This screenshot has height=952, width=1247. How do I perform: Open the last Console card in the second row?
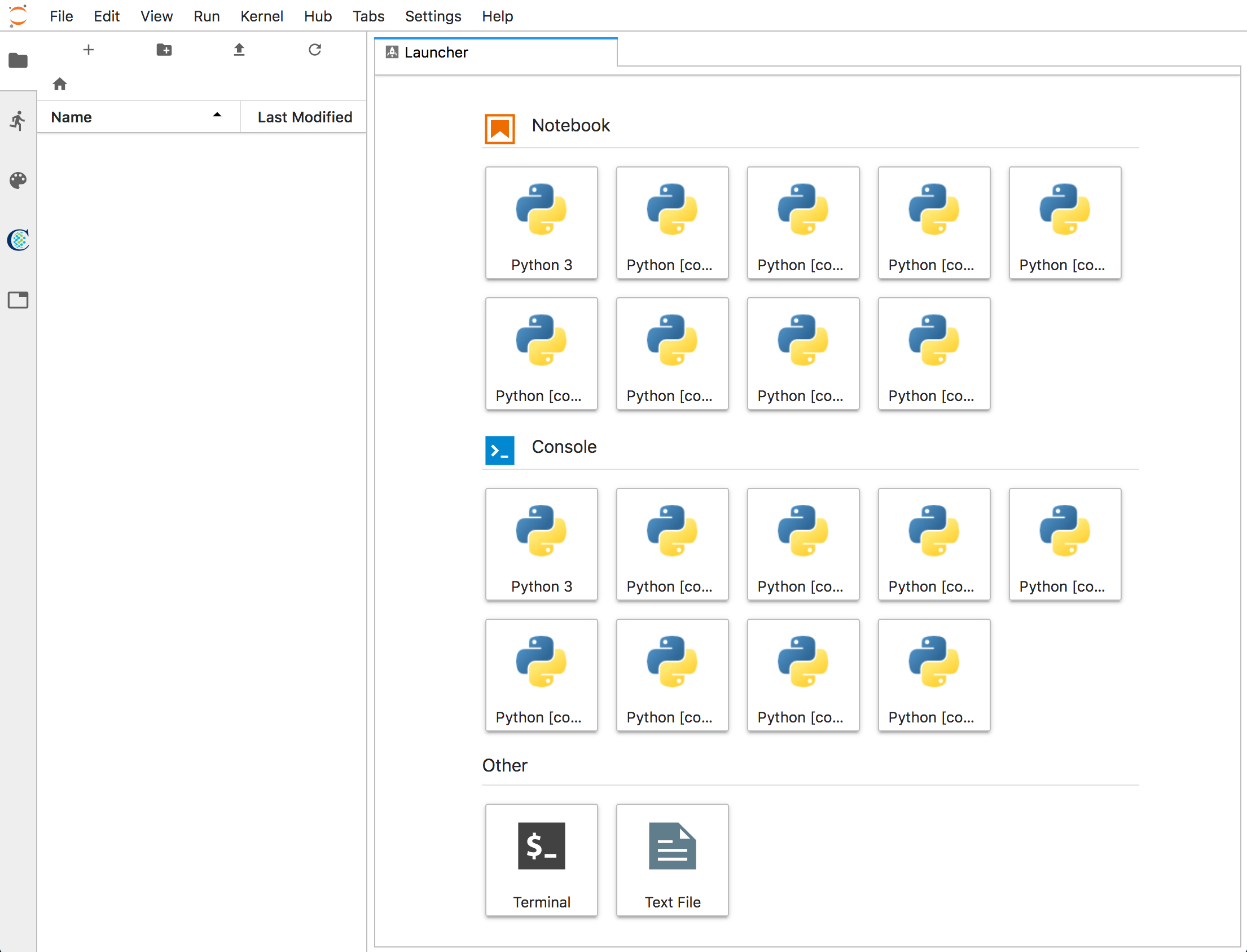(934, 675)
